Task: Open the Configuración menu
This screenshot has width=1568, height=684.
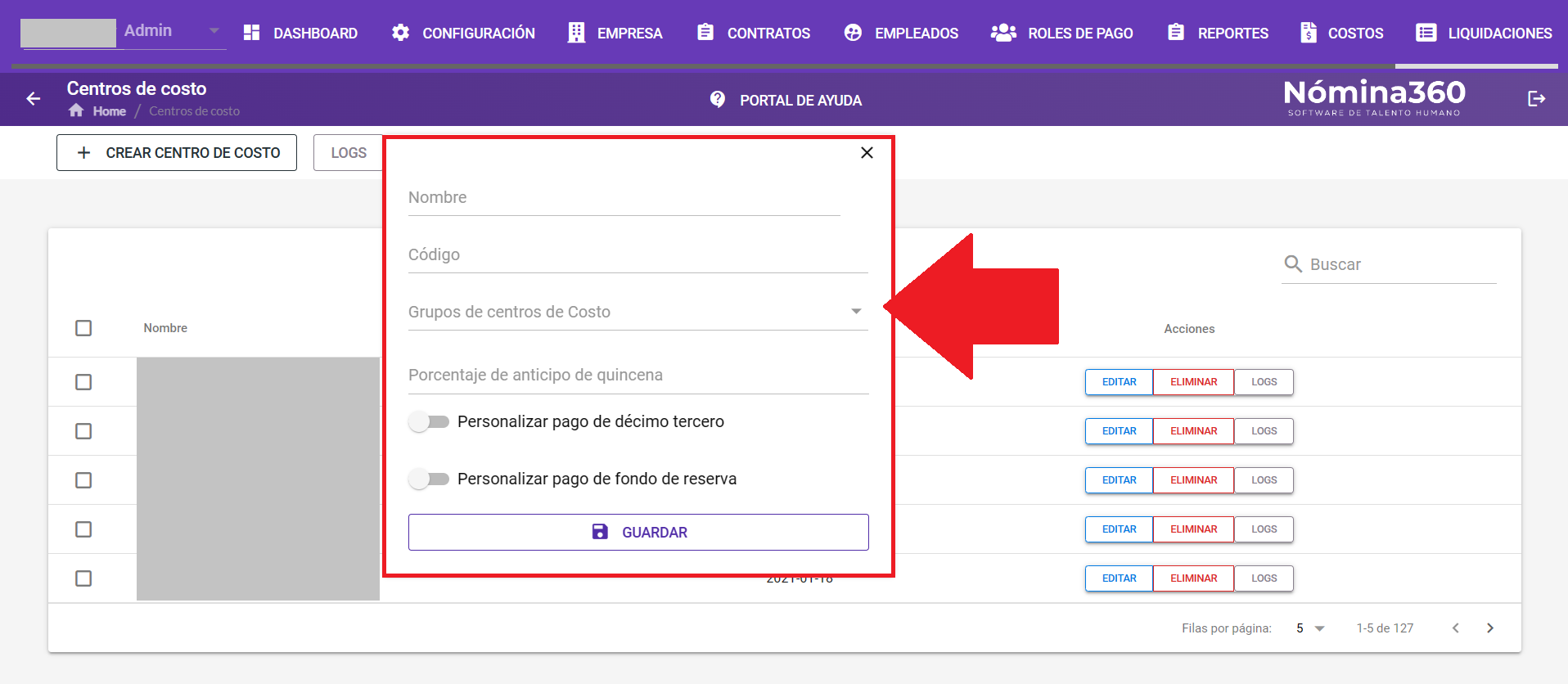Action: [463, 33]
